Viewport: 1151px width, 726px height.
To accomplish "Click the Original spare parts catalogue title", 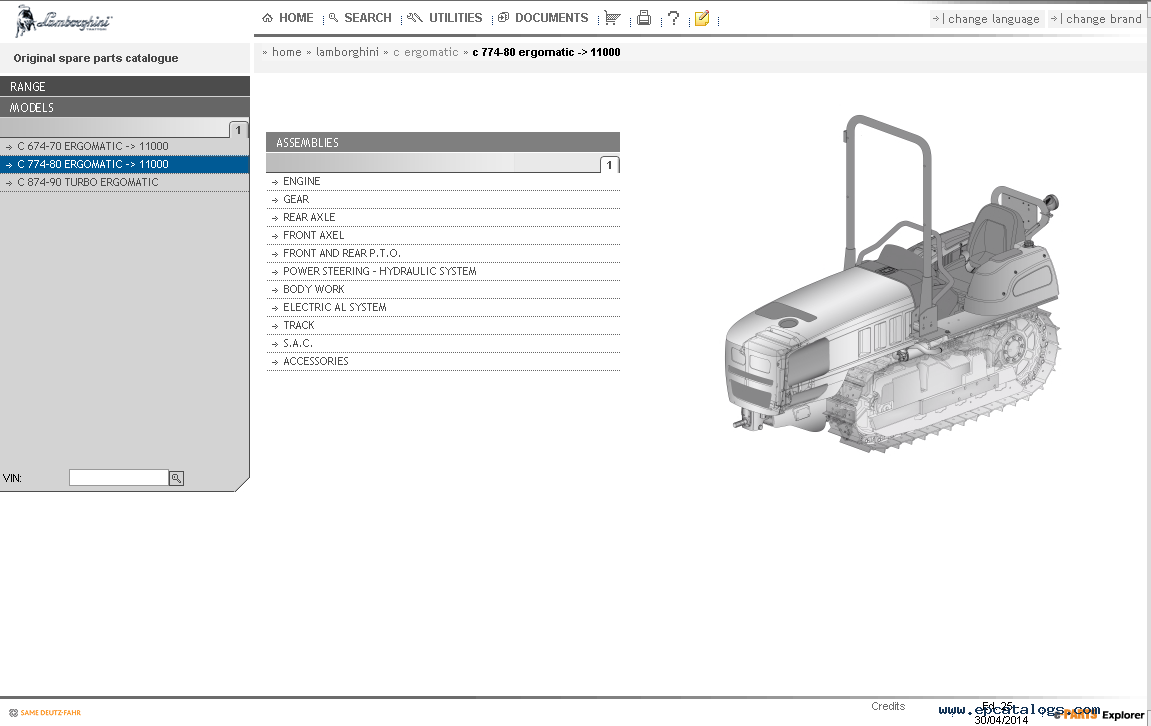I will pyautogui.click(x=95, y=58).
